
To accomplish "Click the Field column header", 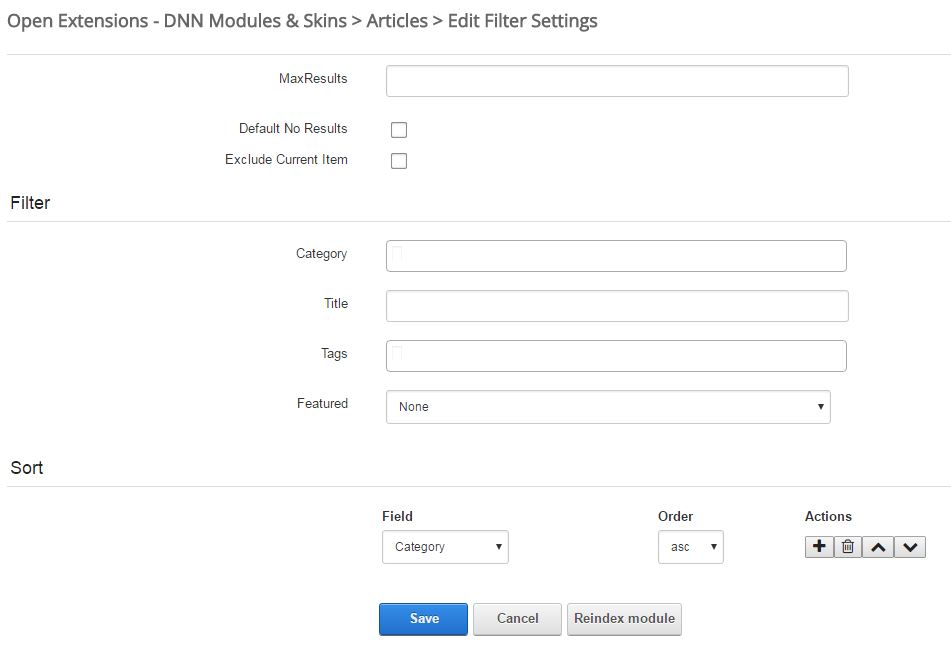I will click(x=397, y=516).
